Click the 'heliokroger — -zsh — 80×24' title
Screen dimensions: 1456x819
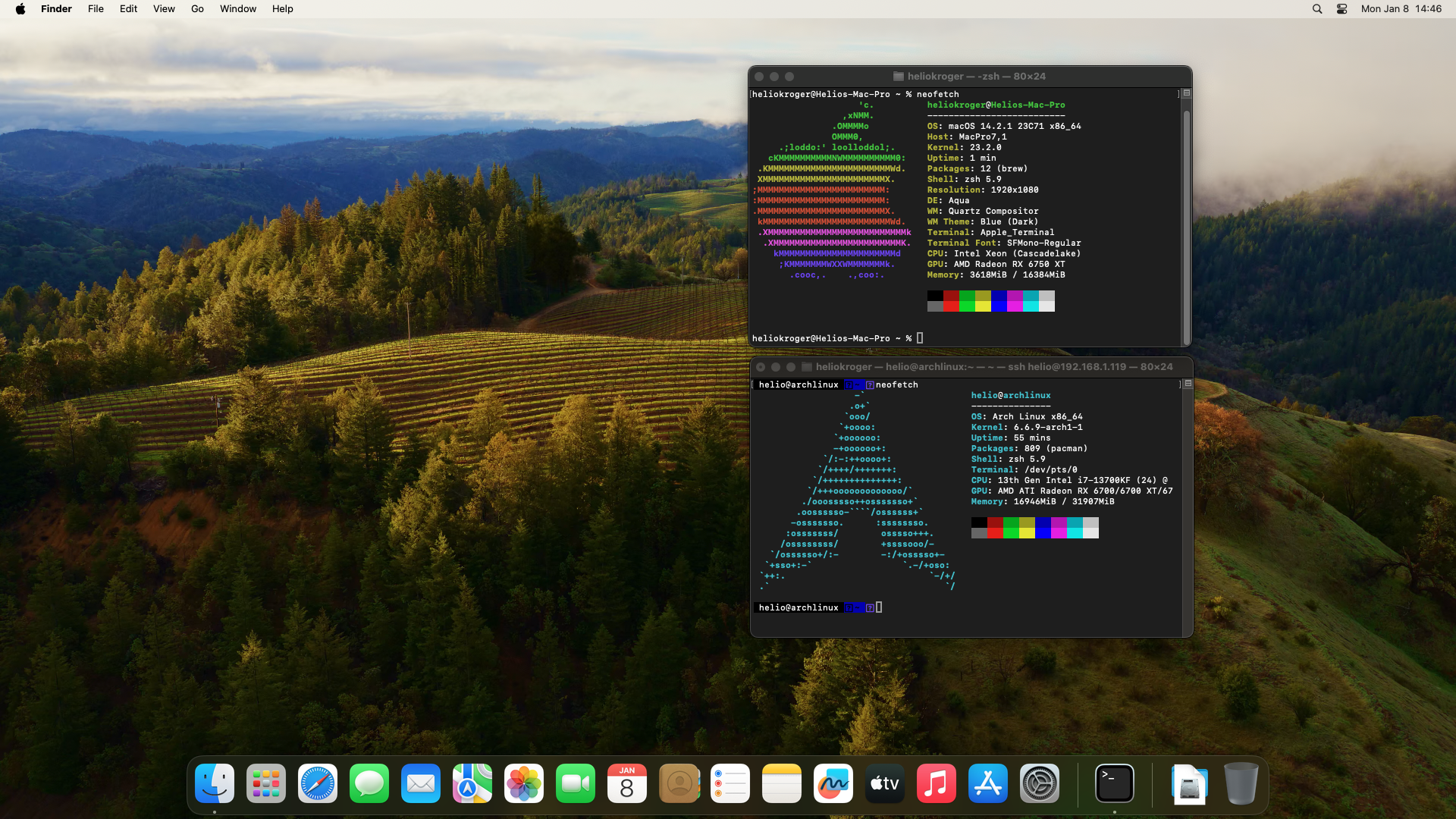pyautogui.click(x=977, y=77)
